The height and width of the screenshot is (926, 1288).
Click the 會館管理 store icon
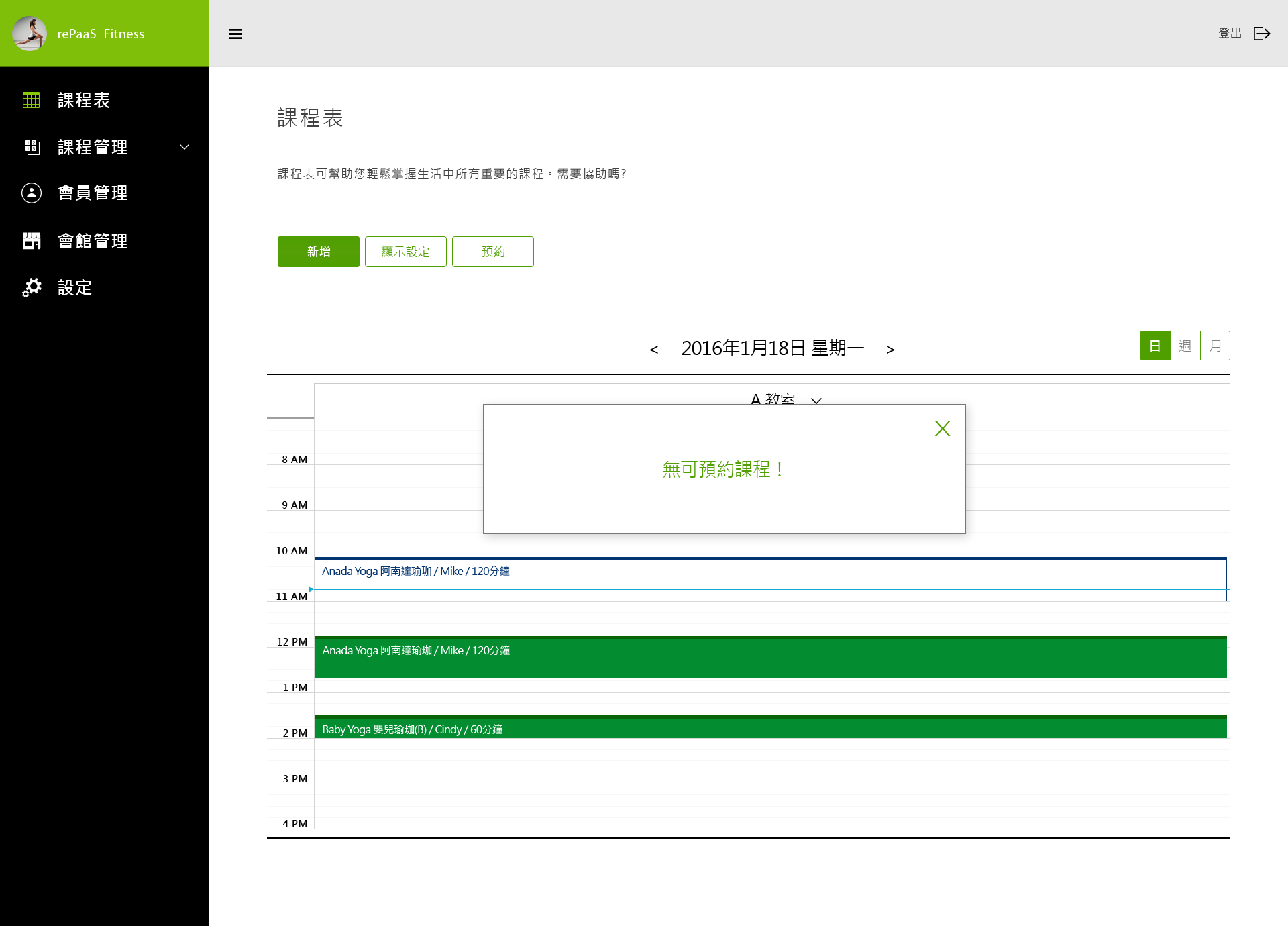click(x=32, y=240)
